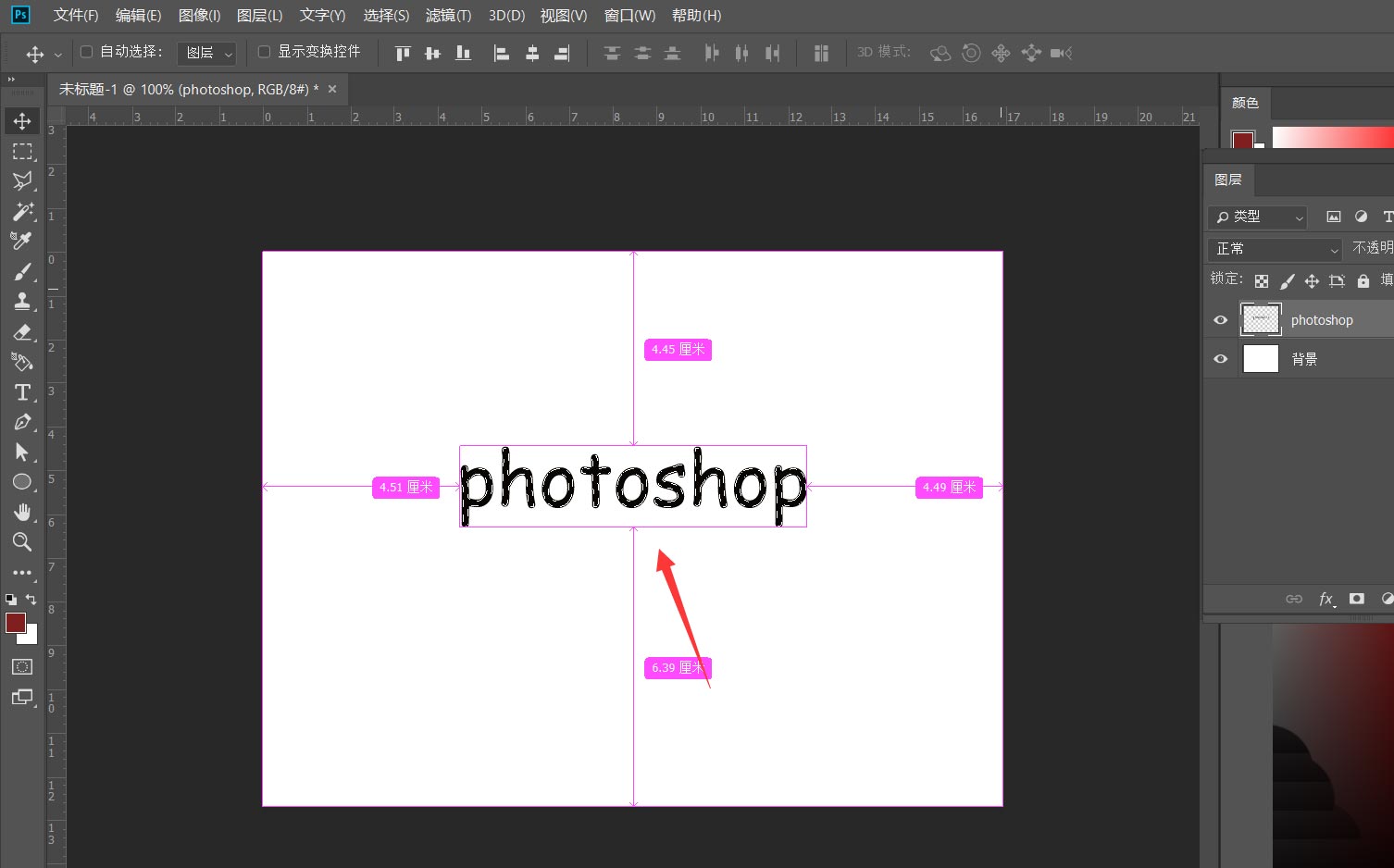This screenshot has width=1394, height=868.
Task: Expand the collapsed toolbox double-arrow
Action: pyautogui.click(x=12, y=80)
